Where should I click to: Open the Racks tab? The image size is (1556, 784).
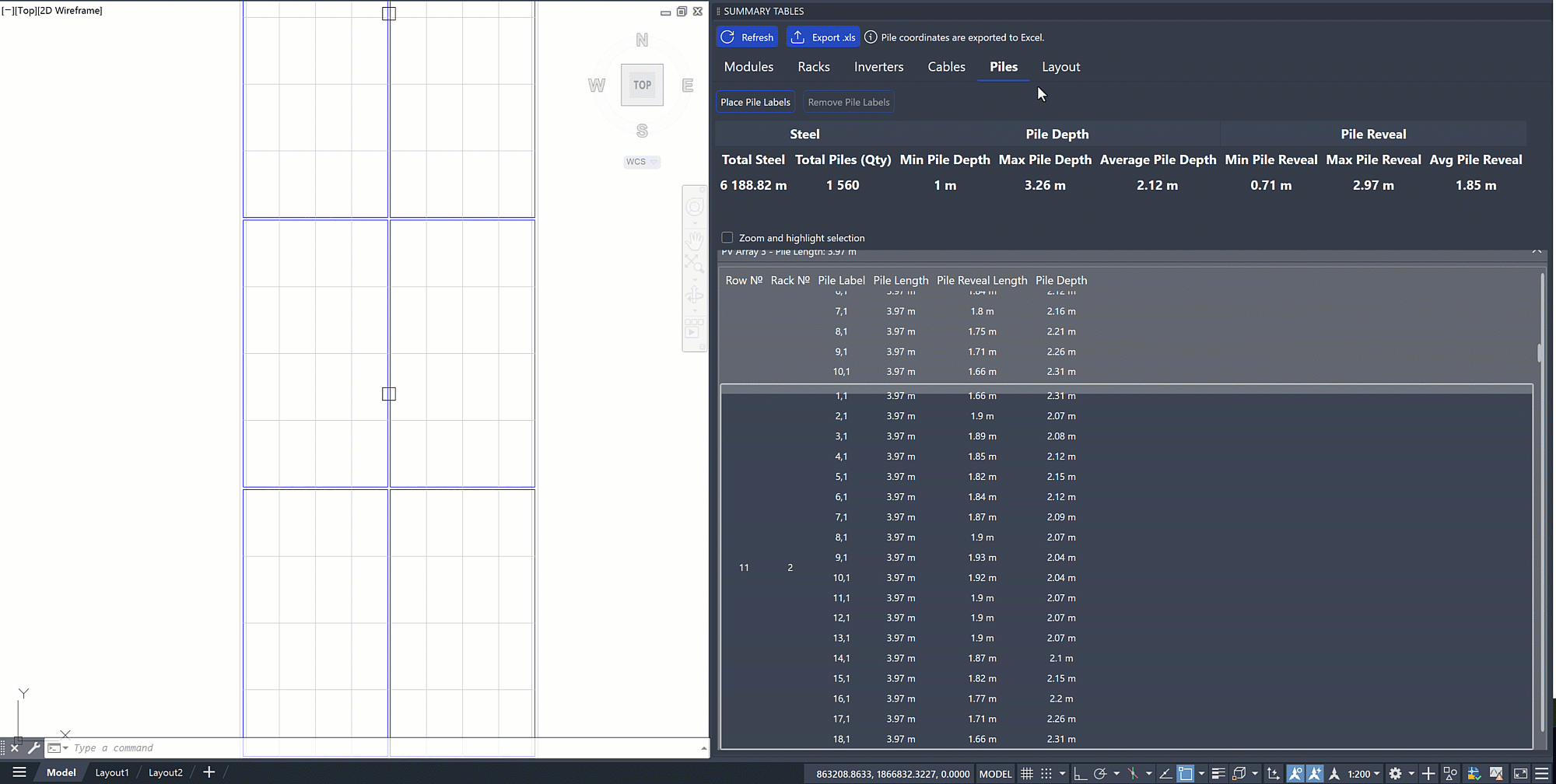tap(814, 67)
